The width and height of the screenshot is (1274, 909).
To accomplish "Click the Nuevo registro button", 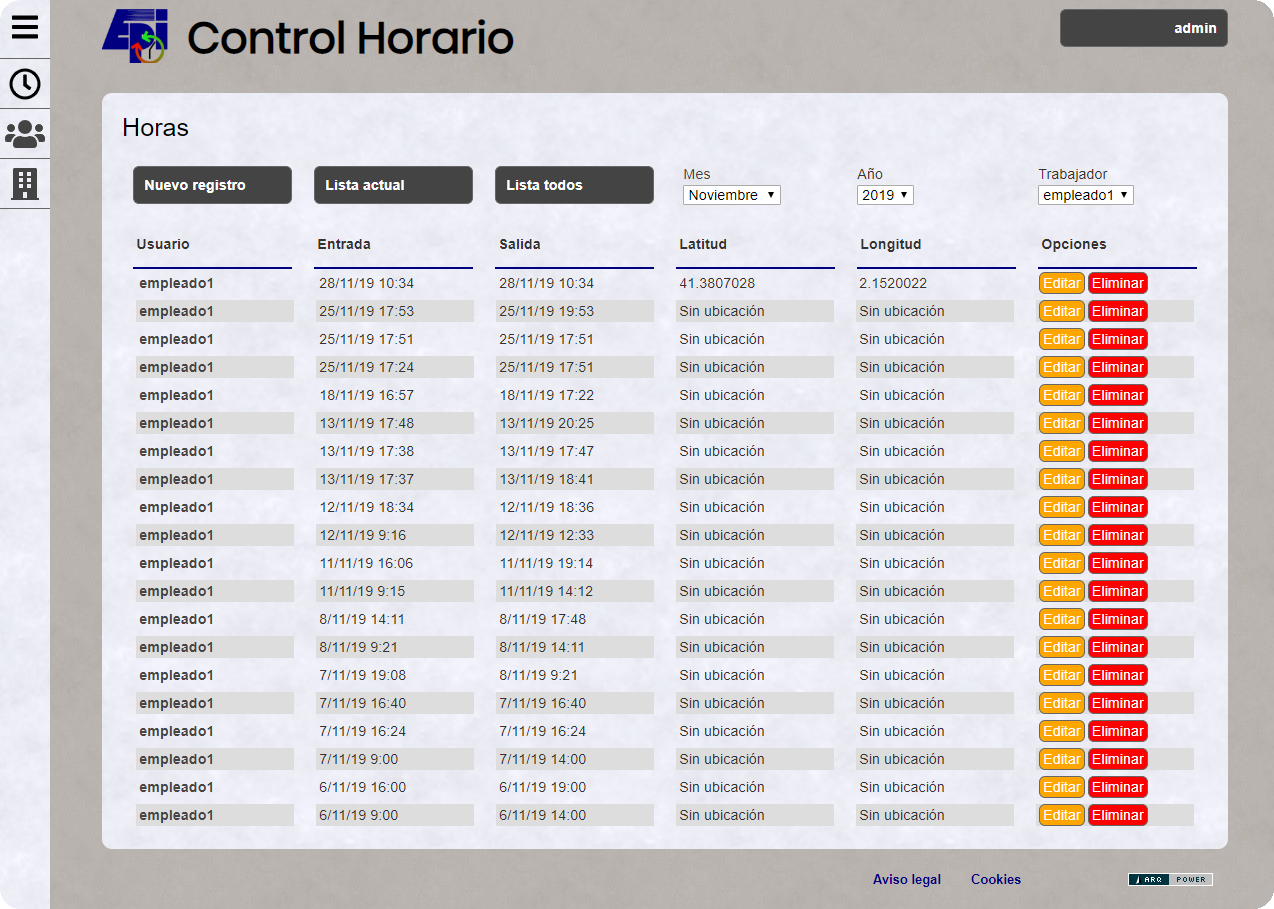I will [x=212, y=185].
